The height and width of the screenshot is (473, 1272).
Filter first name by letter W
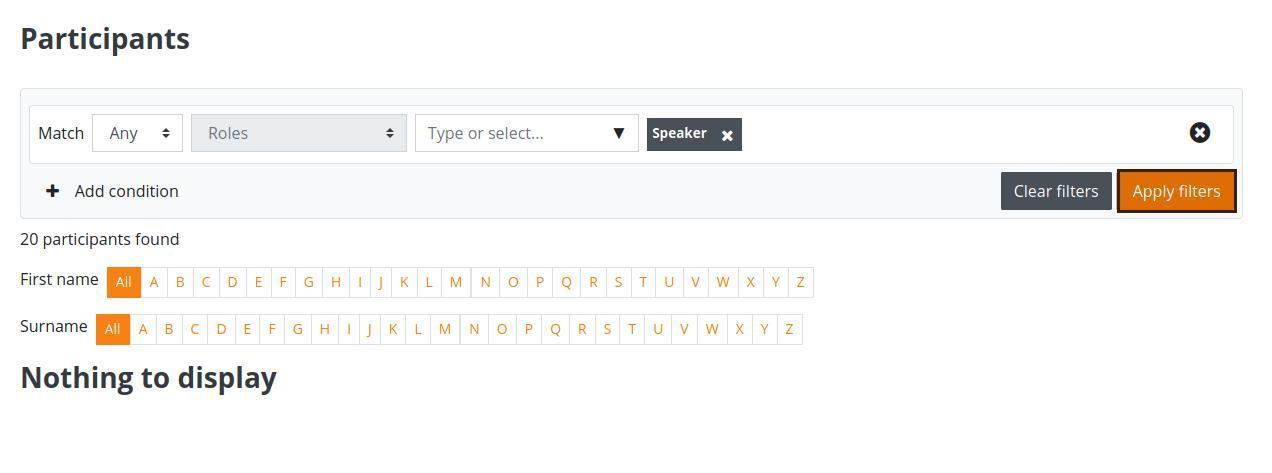click(722, 282)
